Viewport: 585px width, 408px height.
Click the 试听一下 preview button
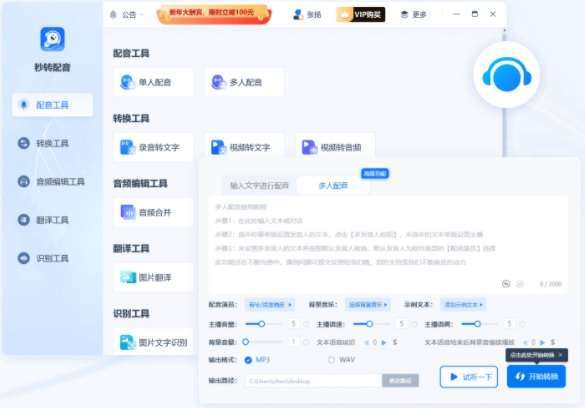click(x=469, y=377)
